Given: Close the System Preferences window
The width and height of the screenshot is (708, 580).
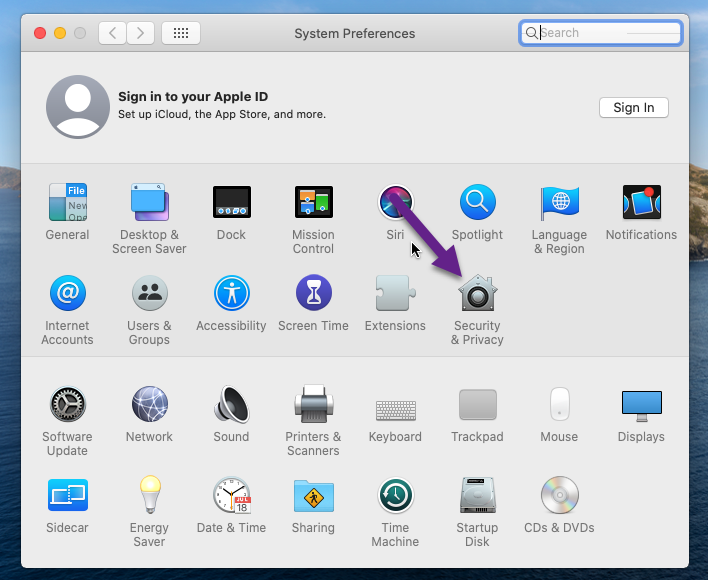Looking at the screenshot, I should coord(40,33).
